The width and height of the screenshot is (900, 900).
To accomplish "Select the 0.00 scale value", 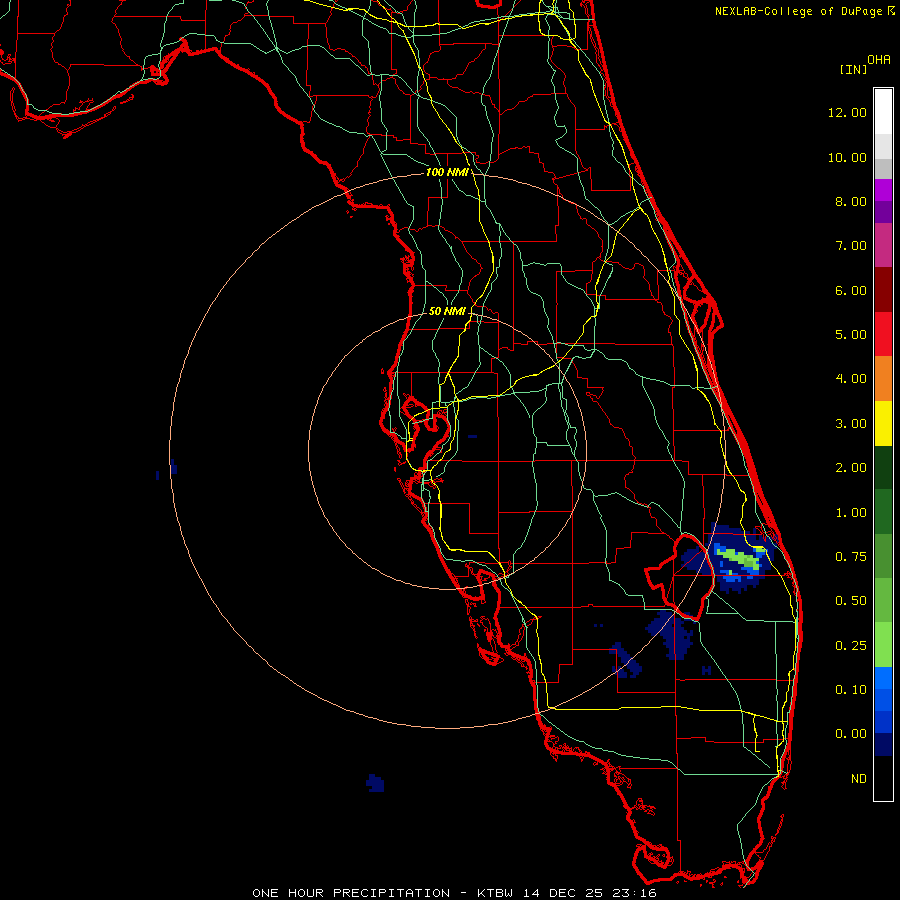I will 851,734.
